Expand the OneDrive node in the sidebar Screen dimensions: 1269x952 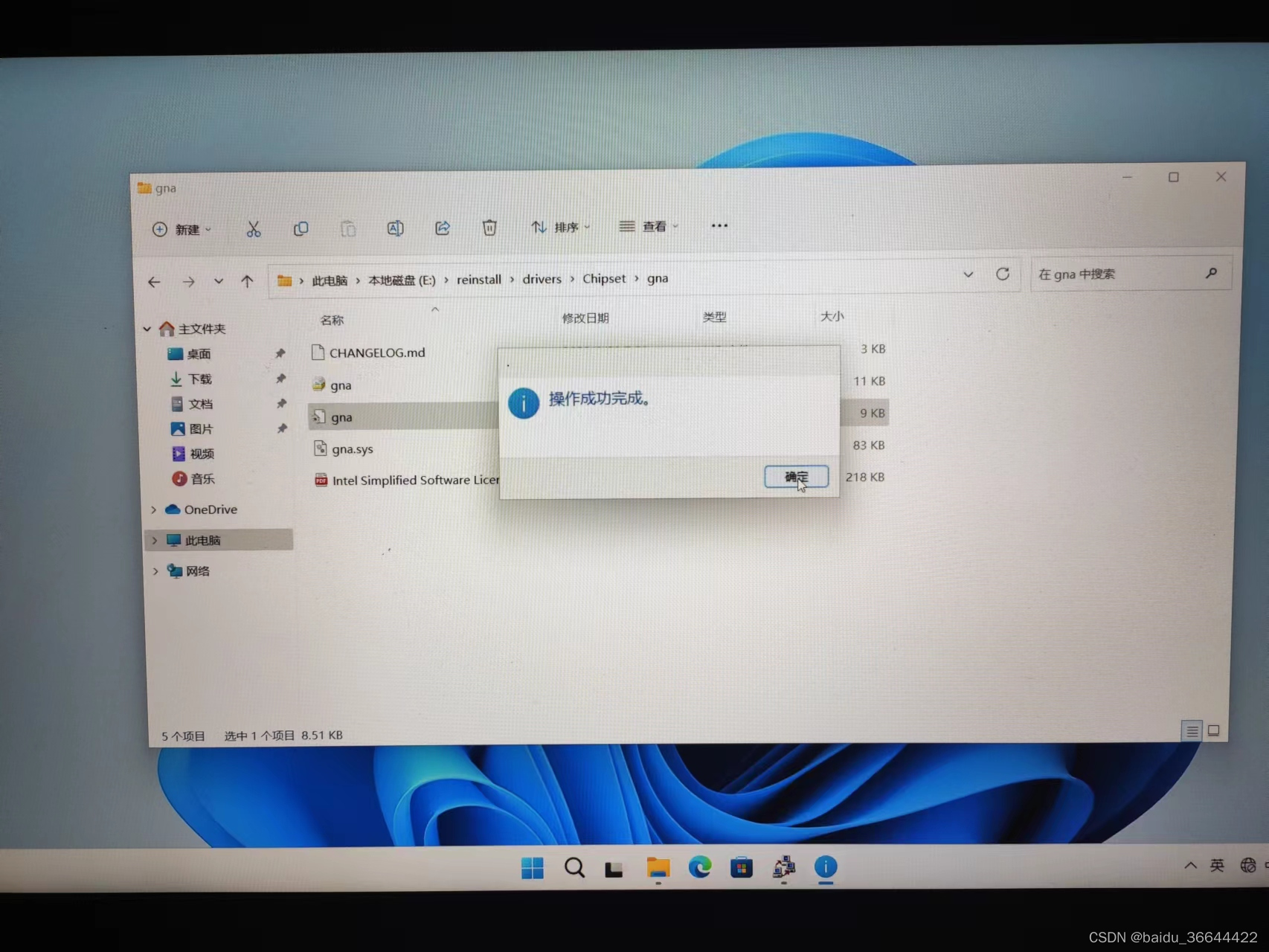point(153,509)
